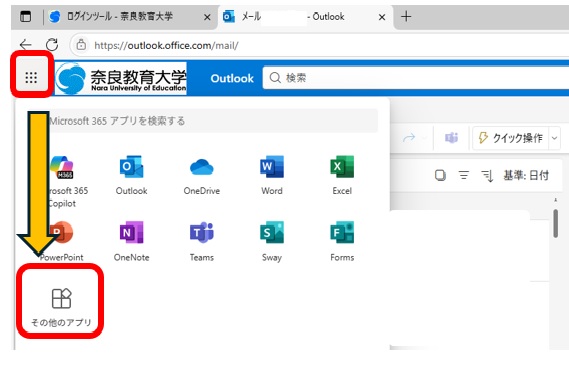Open a new browser tab

[x=406, y=16]
